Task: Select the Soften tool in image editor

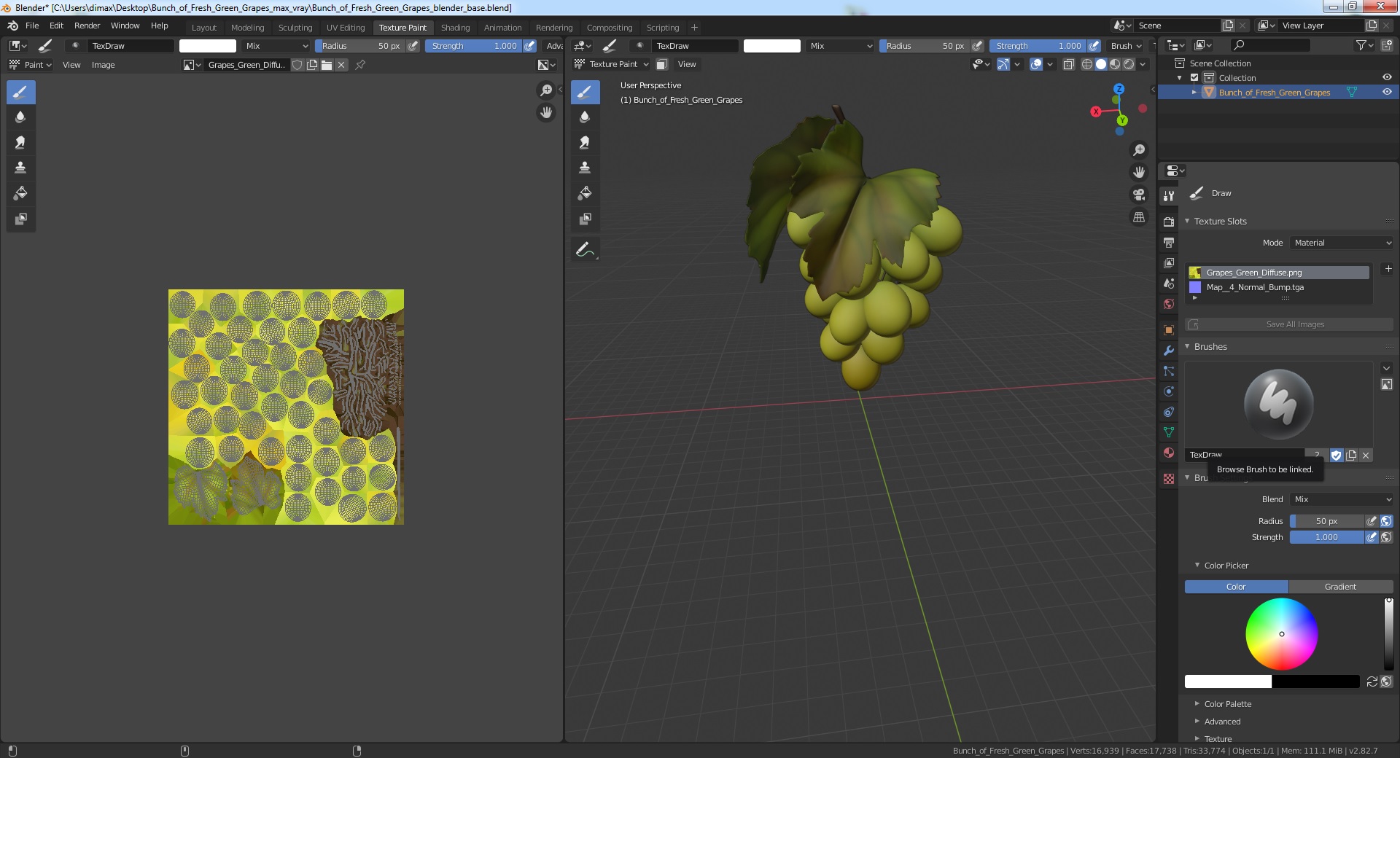Action: pyautogui.click(x=20, y=117)
